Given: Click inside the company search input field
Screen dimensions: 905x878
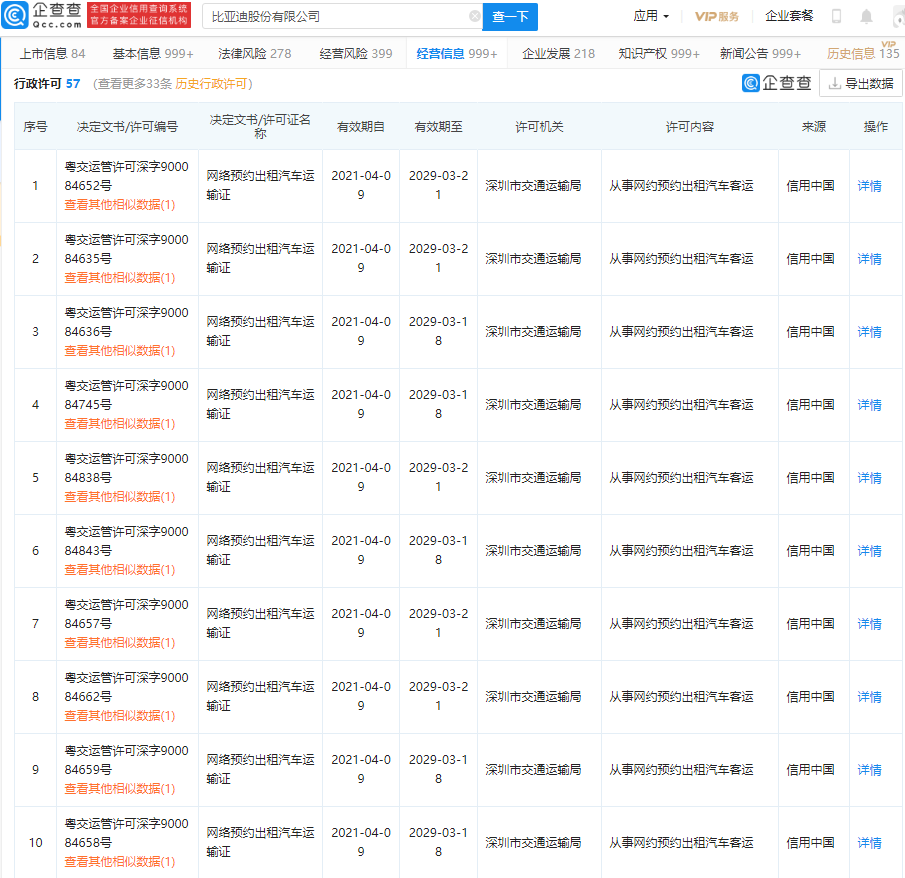Looking at the screenshot, I should tap(340, 17).
